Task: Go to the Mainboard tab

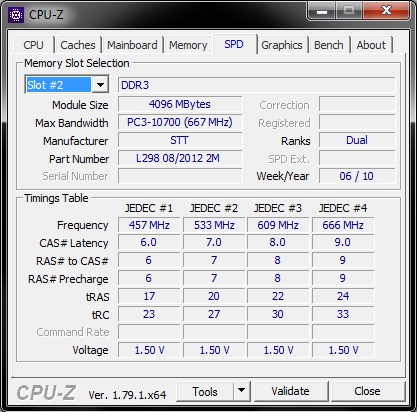Action: 132,45
